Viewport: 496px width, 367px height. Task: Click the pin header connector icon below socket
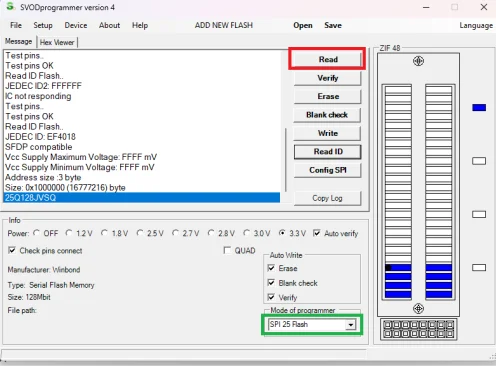(x=418, y=329)
